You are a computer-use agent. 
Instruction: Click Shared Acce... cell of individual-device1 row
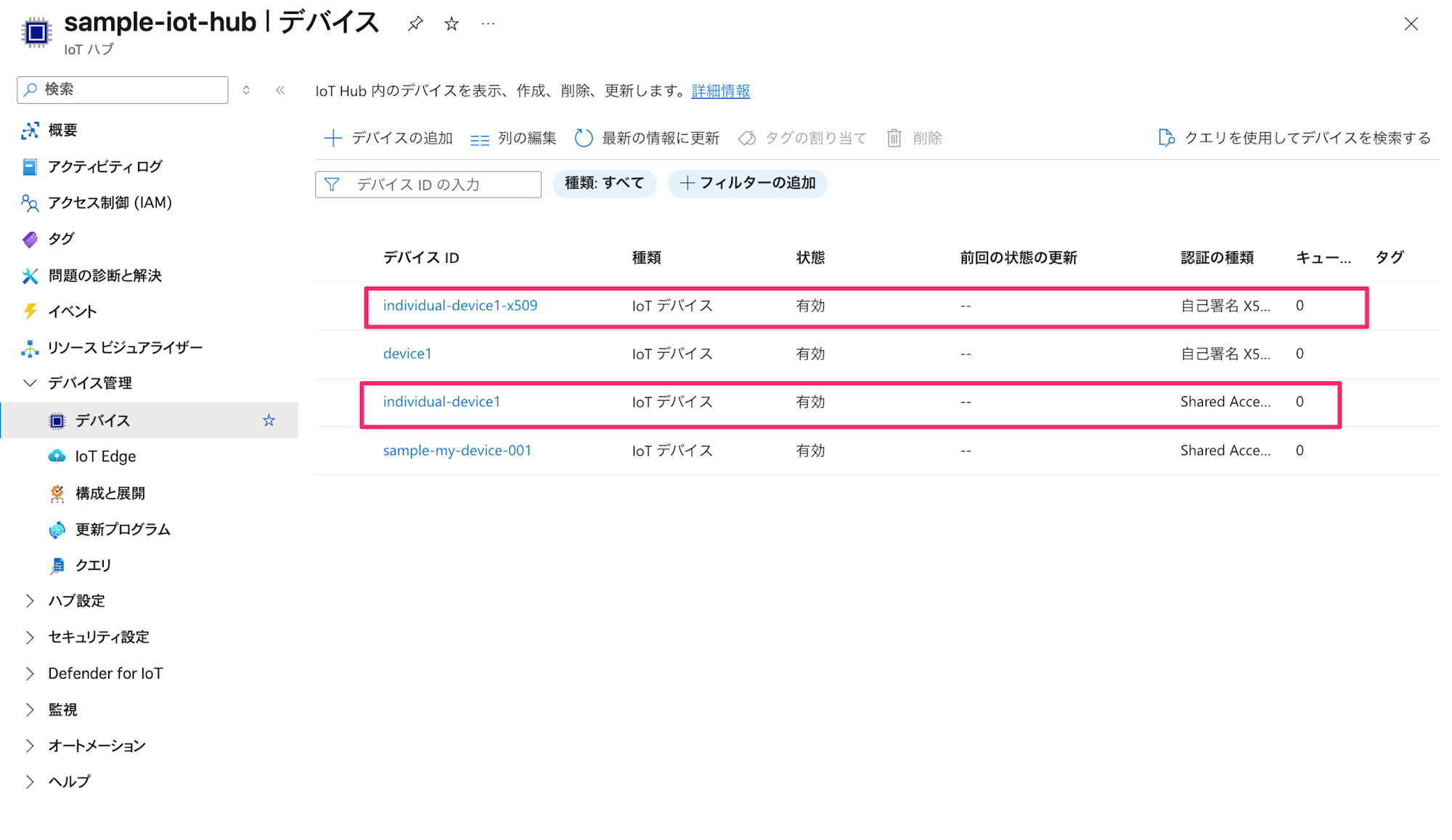[x=1225, y=401]
